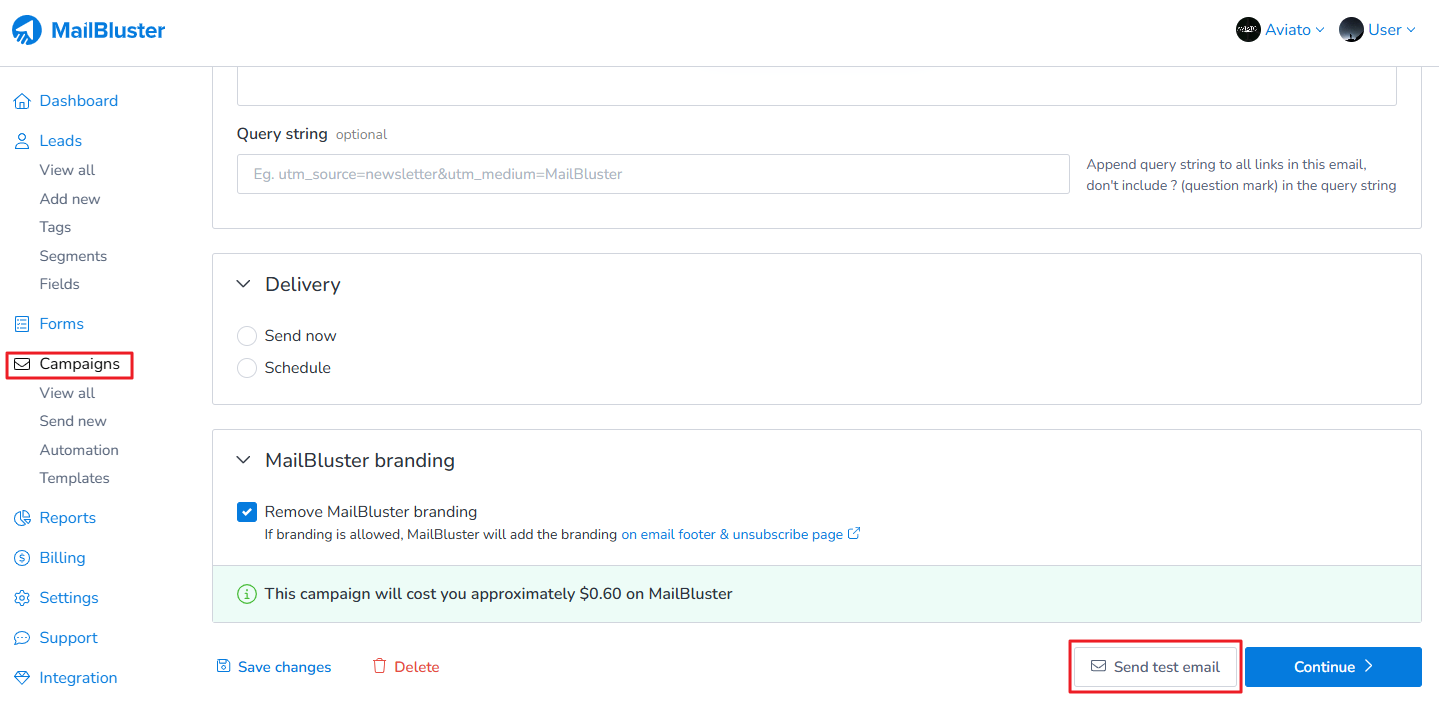Image resolution: width=1439 pixels, height=703 pixels.
Task: Click the Reports pie chart icon
Action: pos(22,518)
